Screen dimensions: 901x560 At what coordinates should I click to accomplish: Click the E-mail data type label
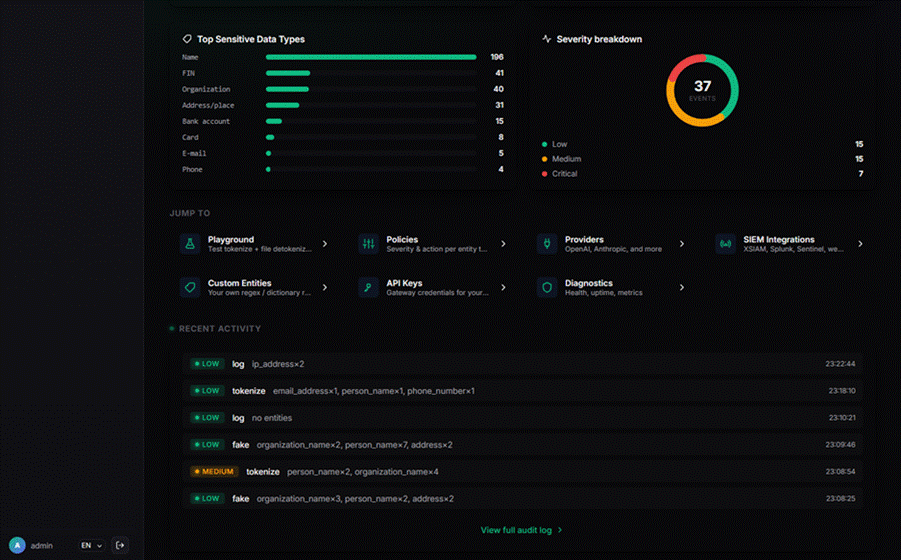pos(194,153)
